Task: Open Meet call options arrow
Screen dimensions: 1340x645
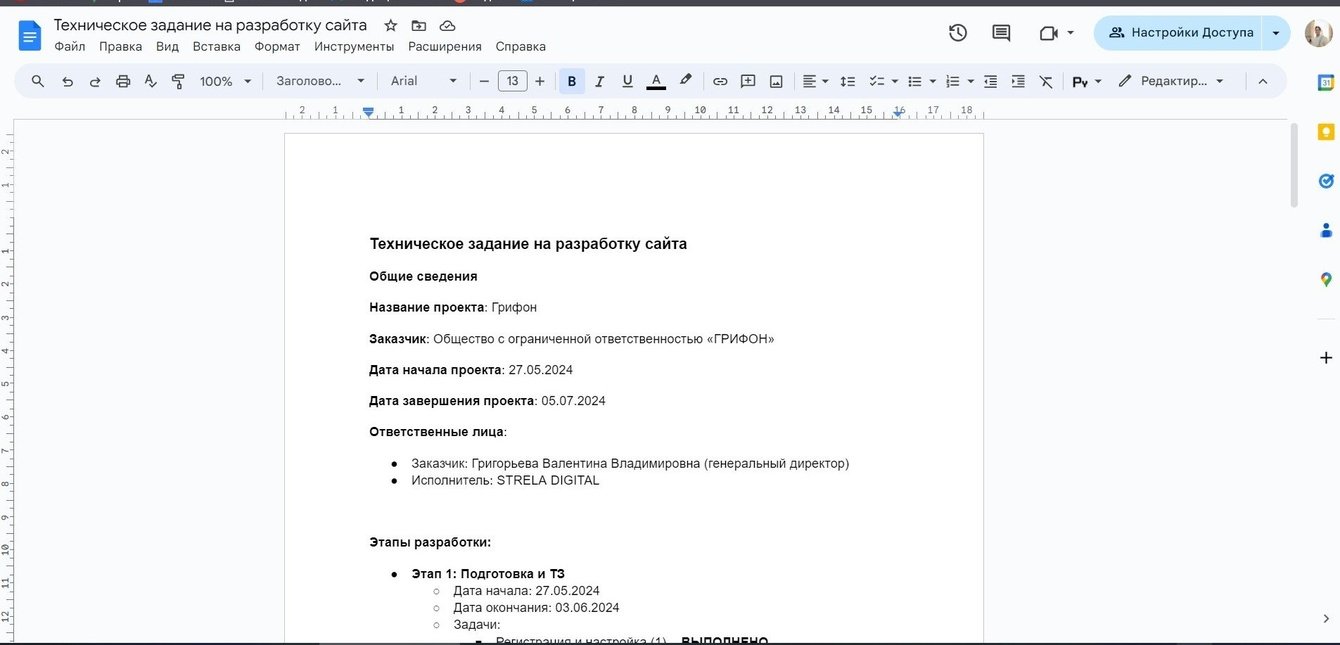Action: pos(1071,33)
